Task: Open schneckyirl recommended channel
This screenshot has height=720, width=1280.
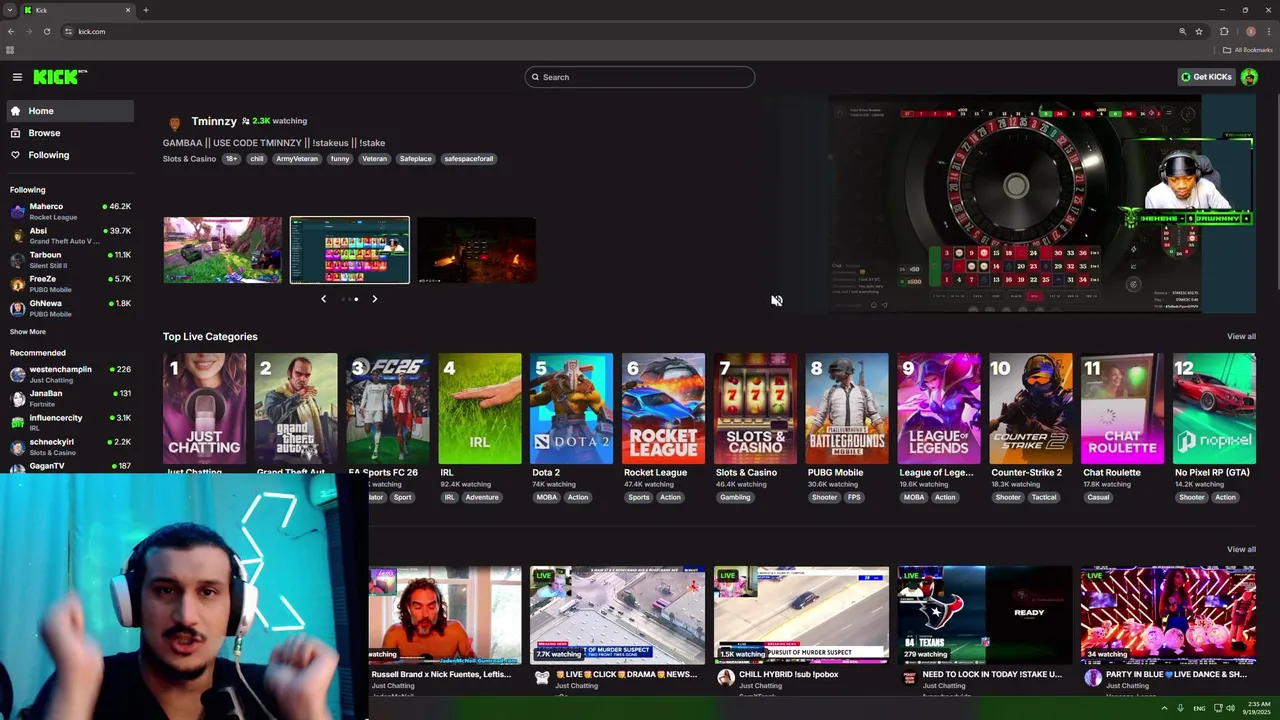Action: [70, 446]
